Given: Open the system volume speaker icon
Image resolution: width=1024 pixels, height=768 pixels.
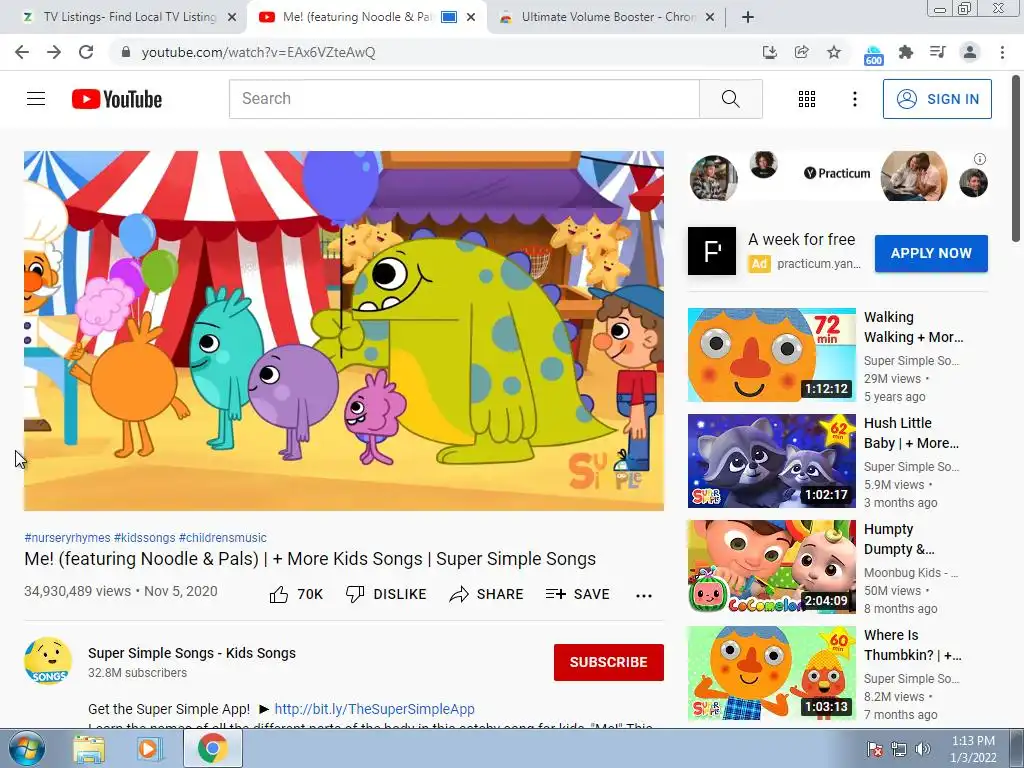Looking at the screenshot, I should pyautogui.click(x=923, y=749).
